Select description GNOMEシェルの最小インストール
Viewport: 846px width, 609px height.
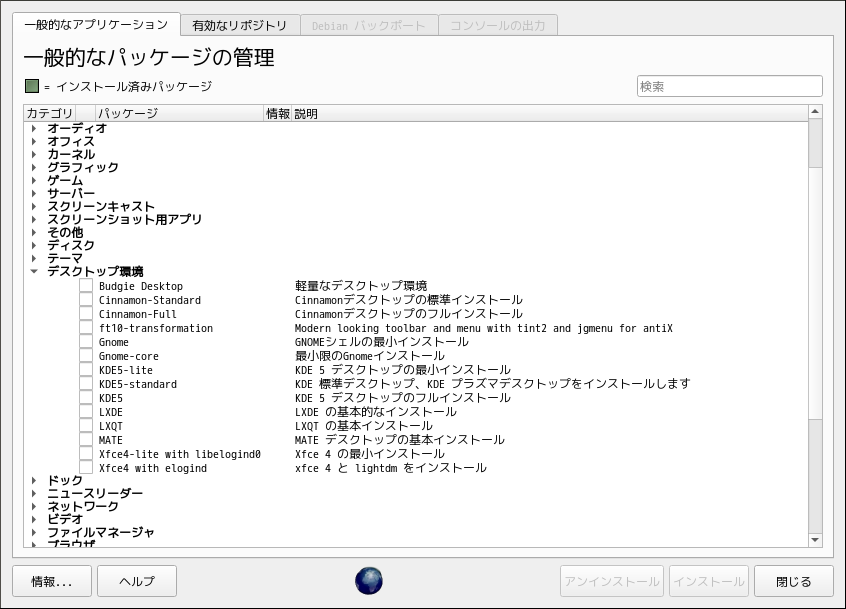pyautogui.click(x=381, y=342)
